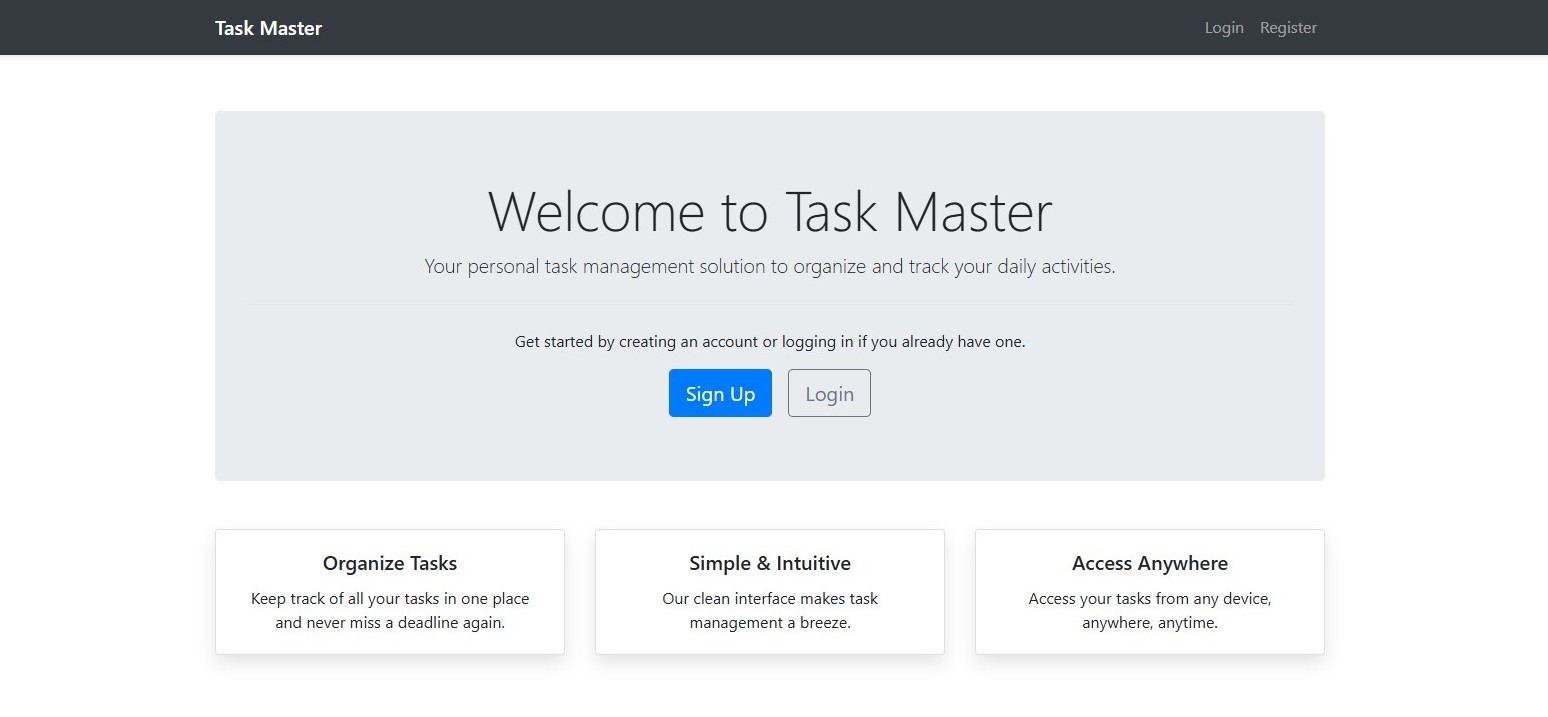Select the Simple & Intuitive card title

[x=769, y=564]
